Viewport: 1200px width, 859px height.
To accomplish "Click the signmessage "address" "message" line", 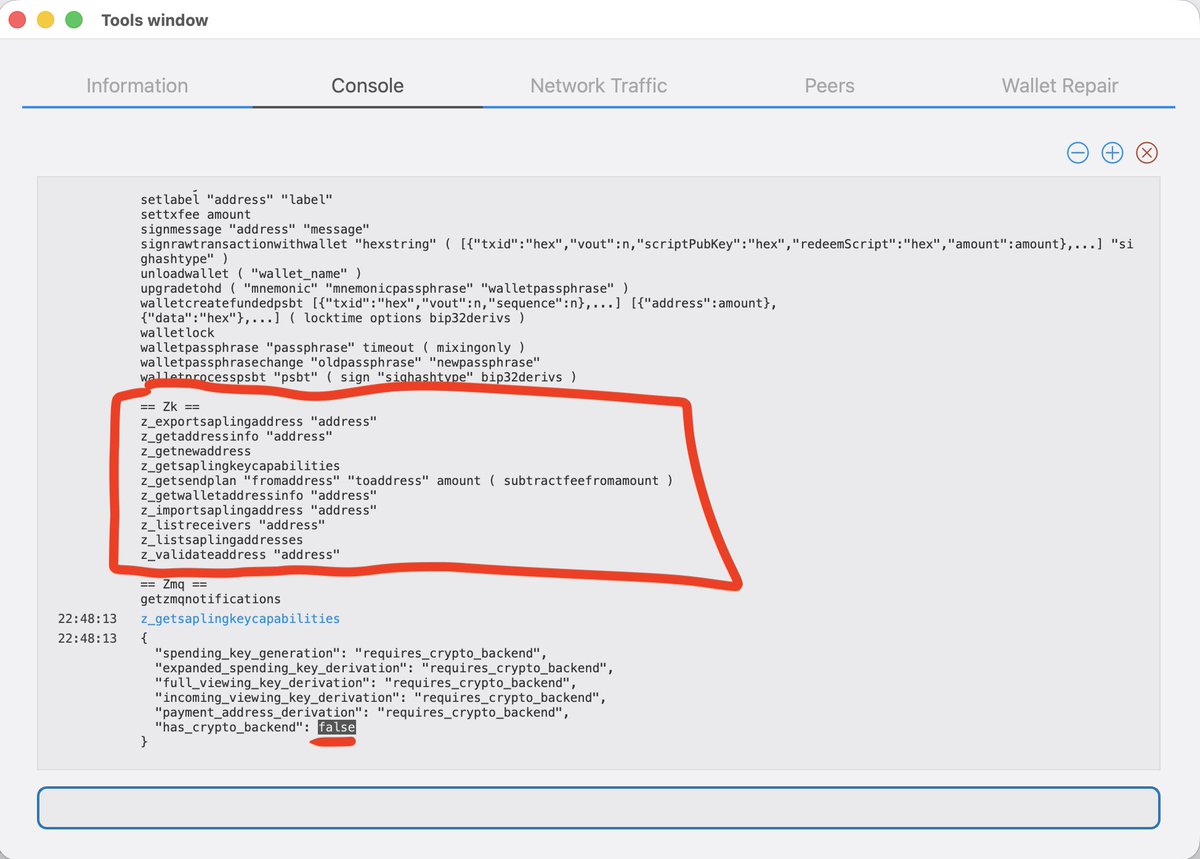I will tap(255, 230).
